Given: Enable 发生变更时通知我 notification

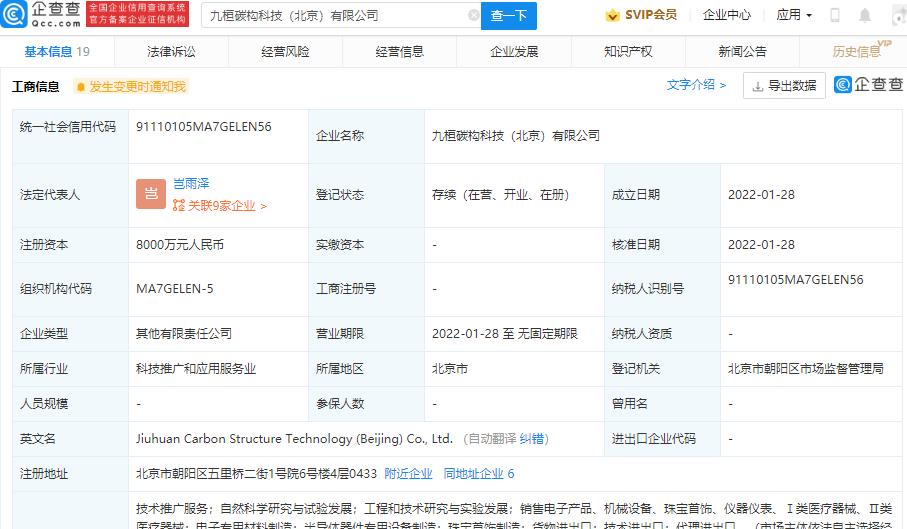Looking at the screenshot, I should click(131, 87).
